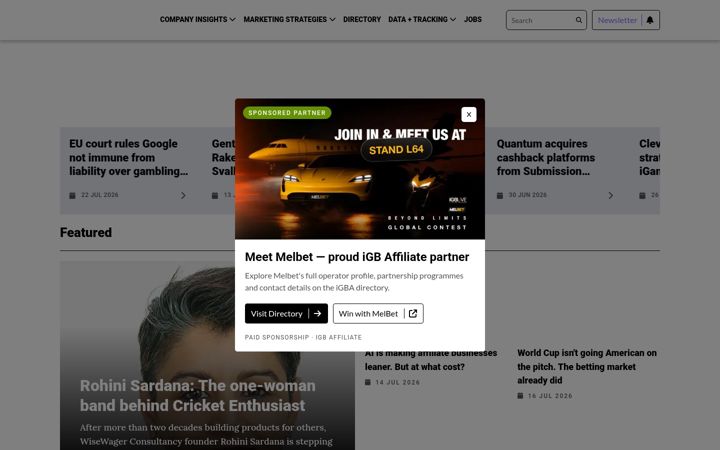Click the arrow icon in Visit Directory
Viewport: 720px width, 450px height.
coord(317,314)
